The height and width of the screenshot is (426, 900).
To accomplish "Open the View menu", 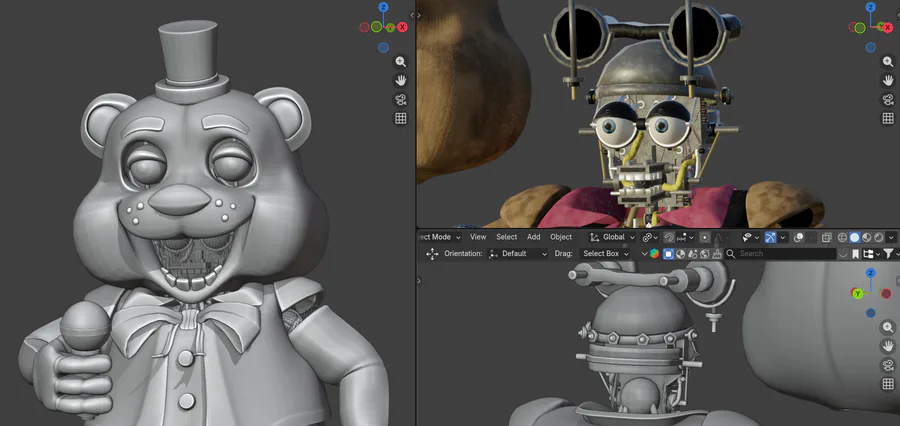I will pos(478,237).
